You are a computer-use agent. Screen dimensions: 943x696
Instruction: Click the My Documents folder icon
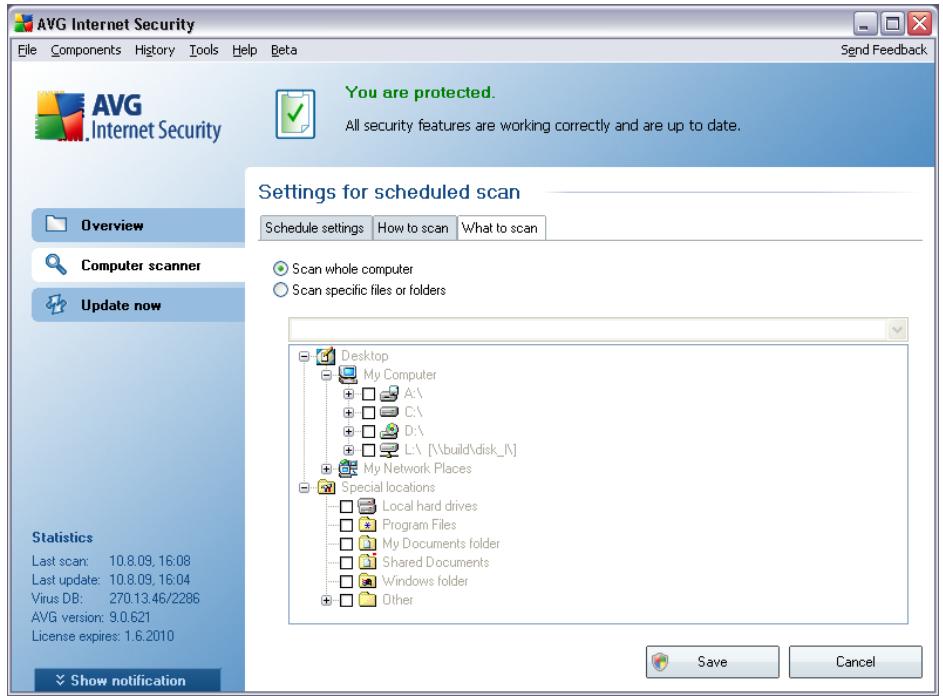[x=367, y=543]
